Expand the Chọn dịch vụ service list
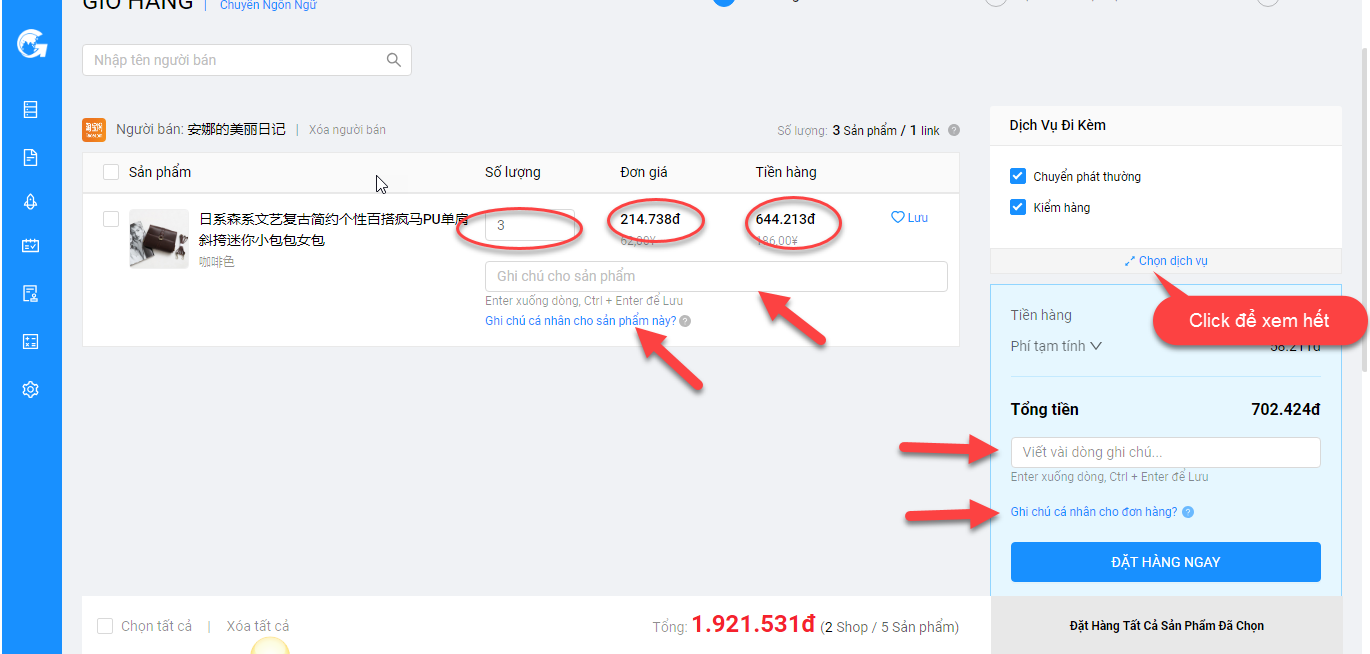The height and width of the screenshot is (654, 1370). click(1166, 261)
